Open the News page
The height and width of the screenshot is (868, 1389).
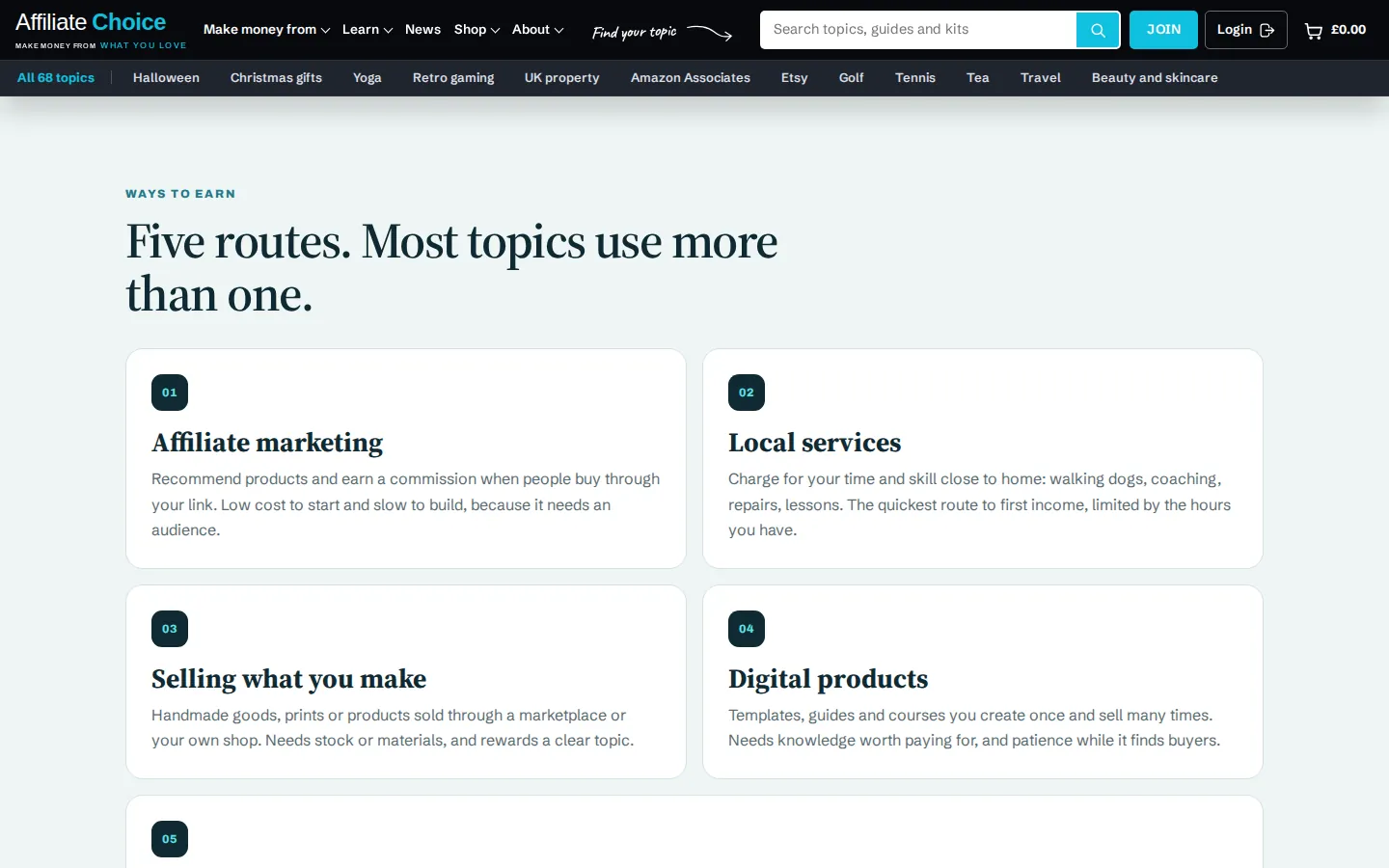tap(422, 30)
